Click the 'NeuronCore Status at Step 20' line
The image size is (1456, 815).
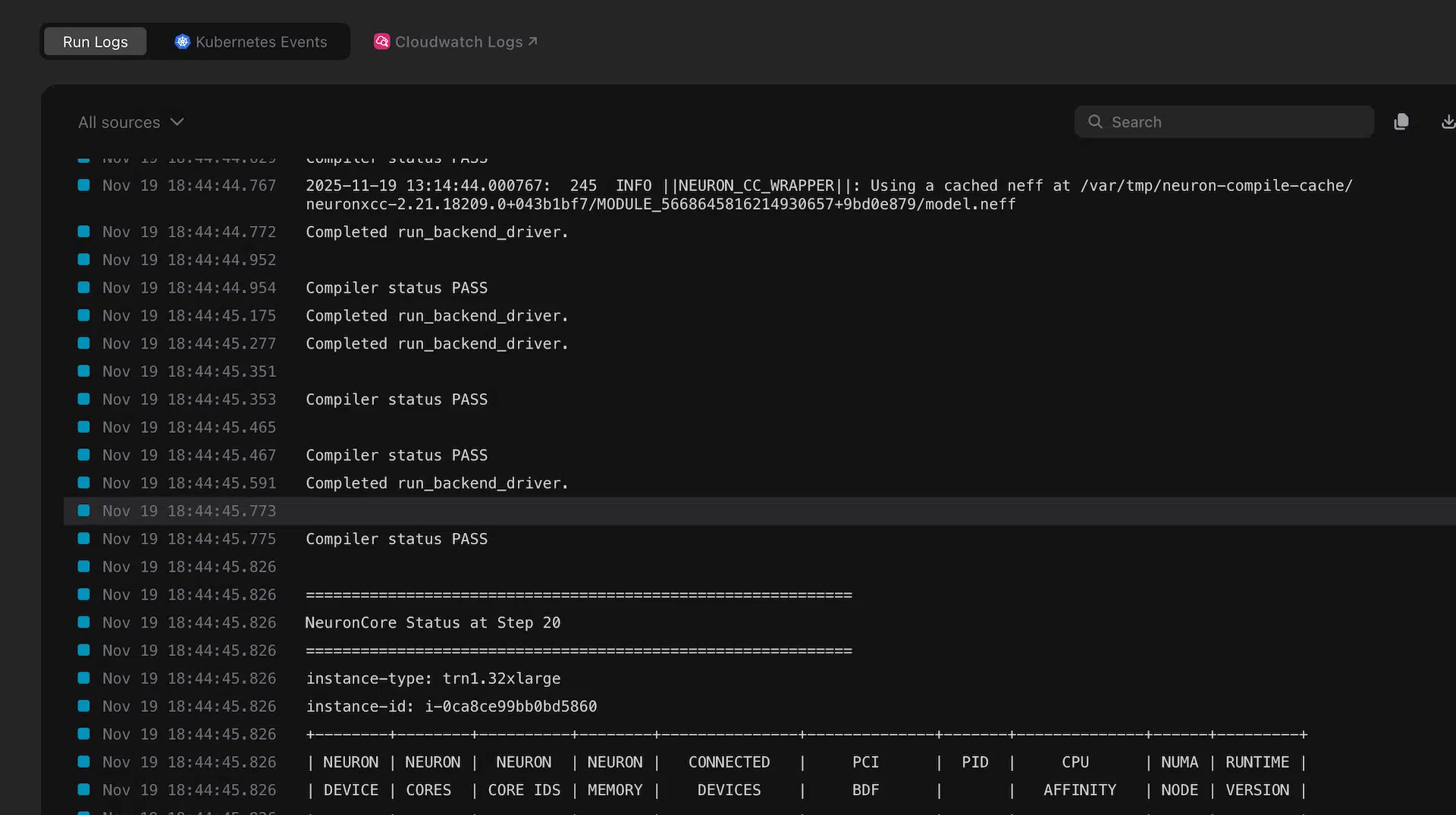(433, 623)
